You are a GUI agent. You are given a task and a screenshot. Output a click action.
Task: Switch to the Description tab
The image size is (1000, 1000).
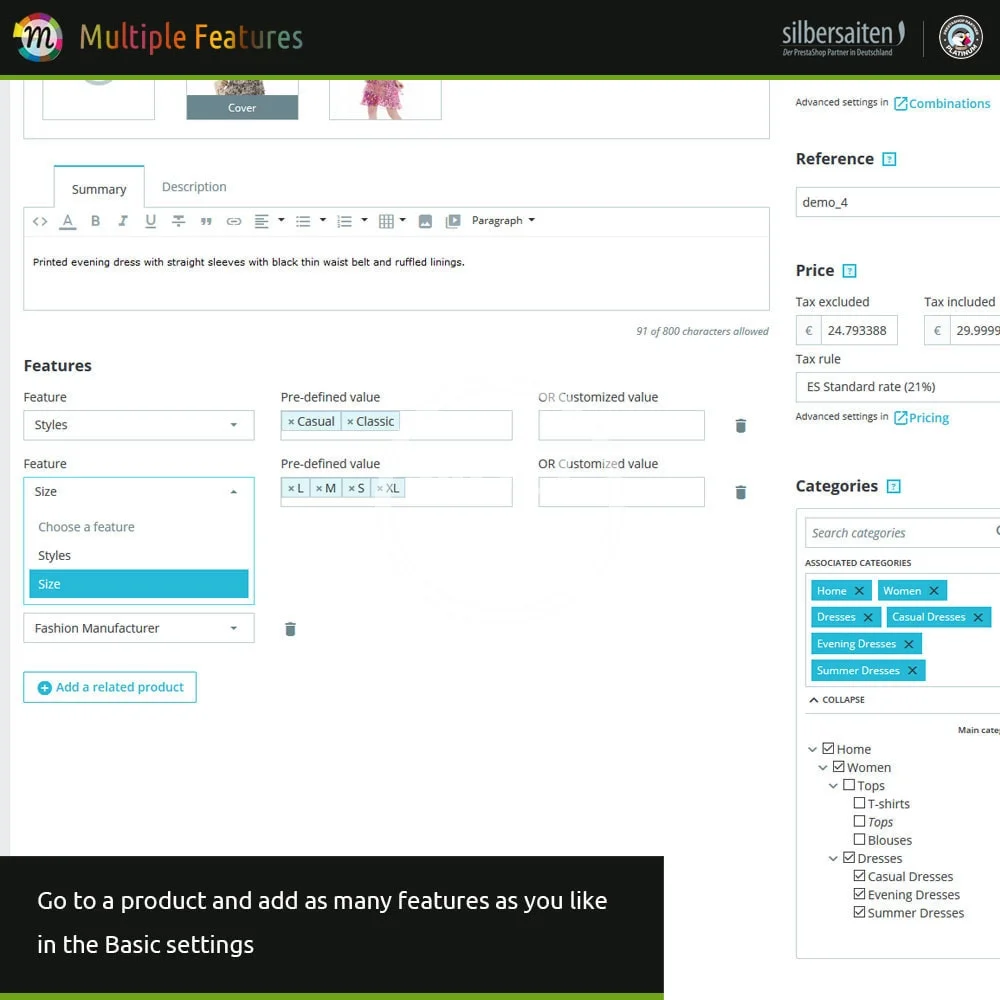coord(194,187)
